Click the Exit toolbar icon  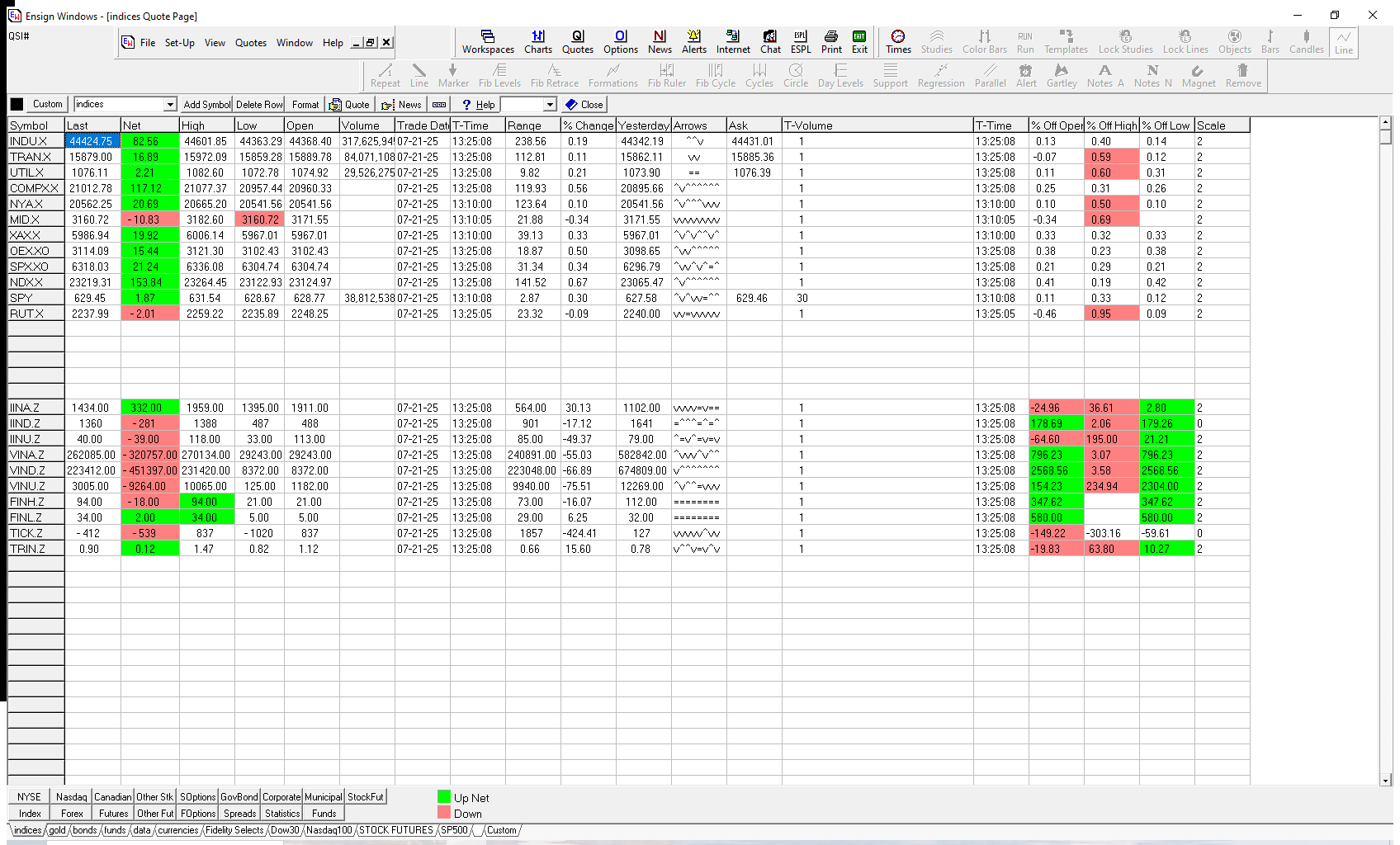click(859, 42)
